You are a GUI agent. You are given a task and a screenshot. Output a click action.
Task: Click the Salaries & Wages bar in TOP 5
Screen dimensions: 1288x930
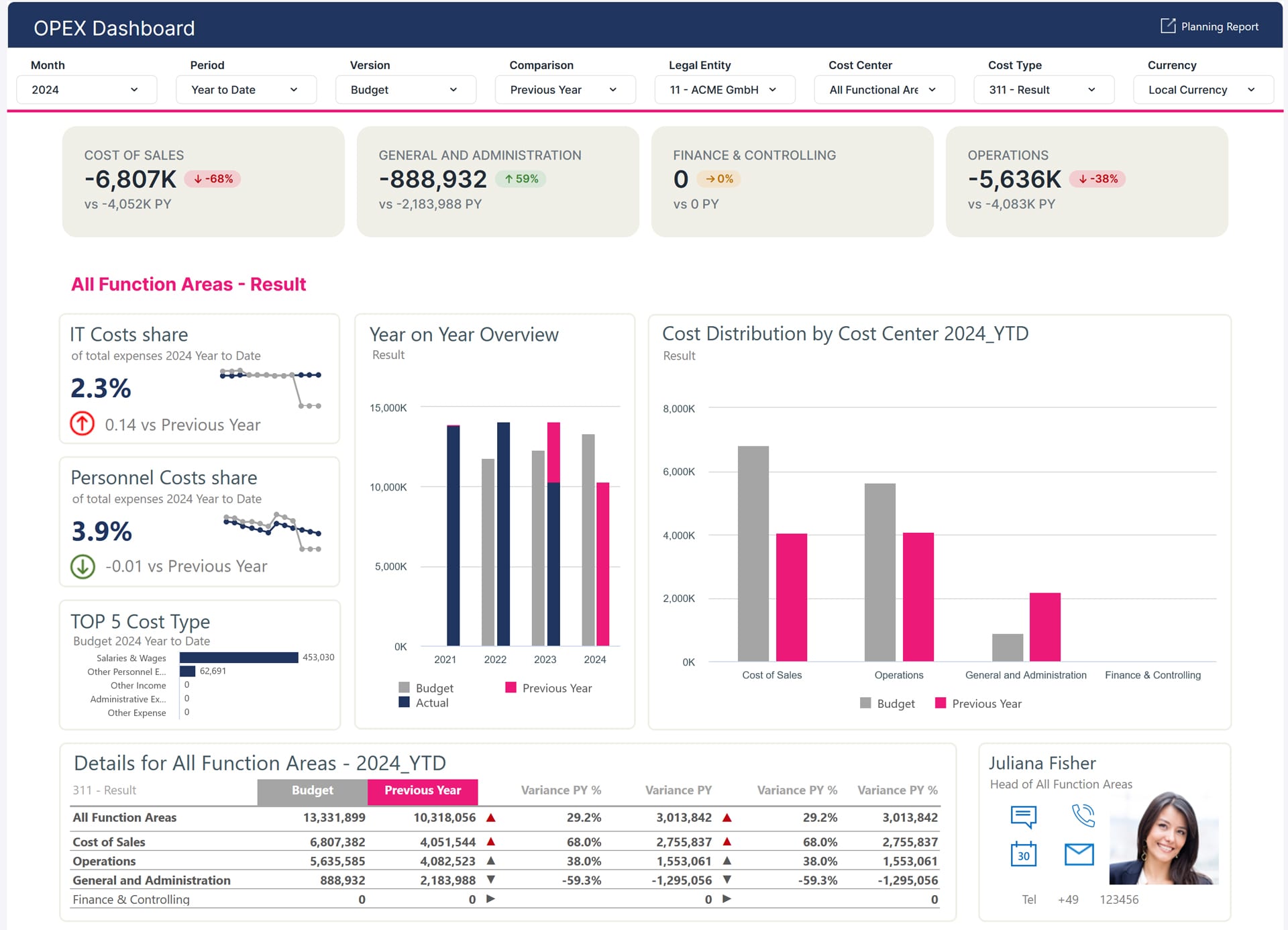[x=238, y=658]
